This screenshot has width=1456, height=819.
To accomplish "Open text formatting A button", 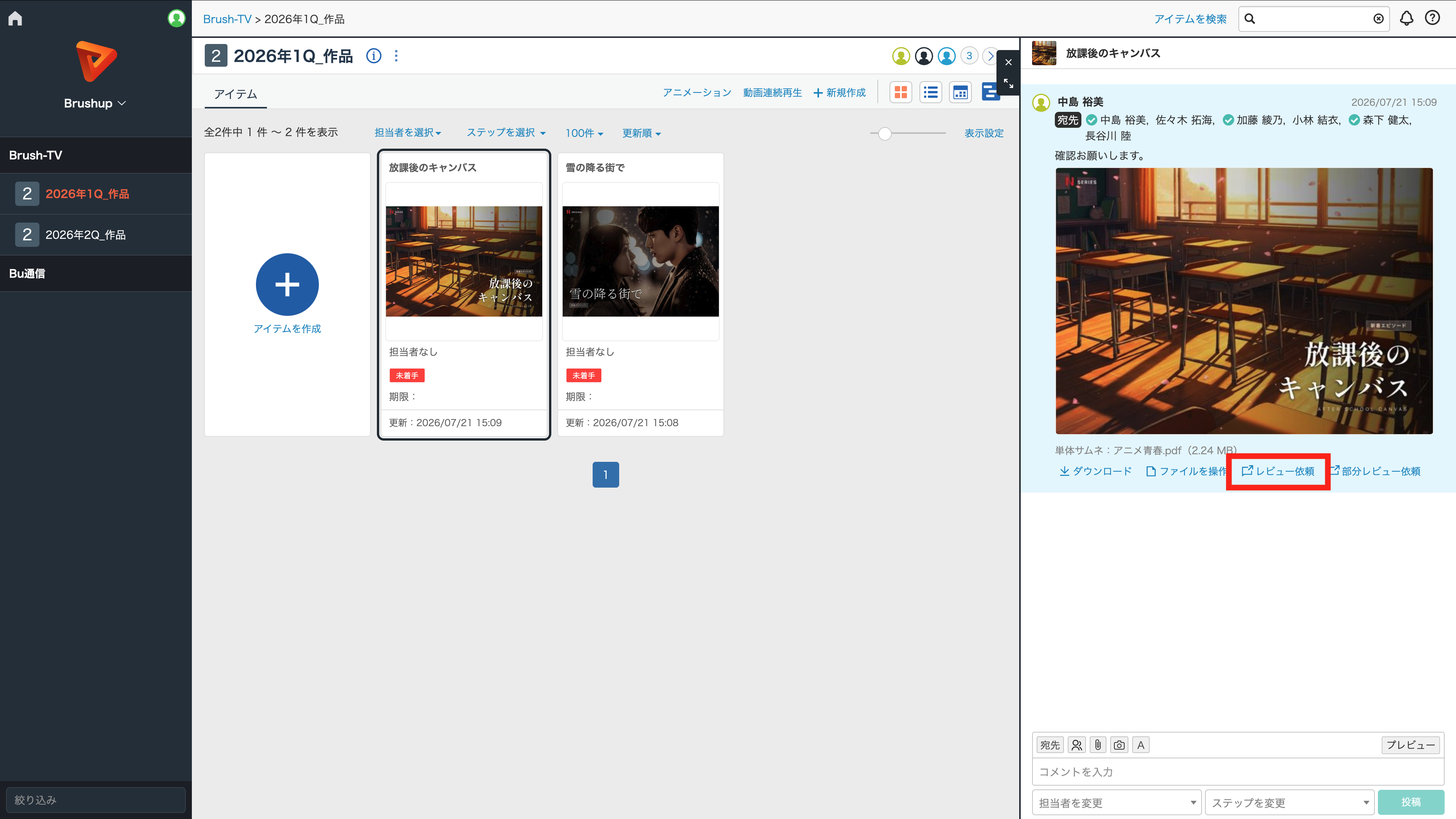I will point(1141,745).
